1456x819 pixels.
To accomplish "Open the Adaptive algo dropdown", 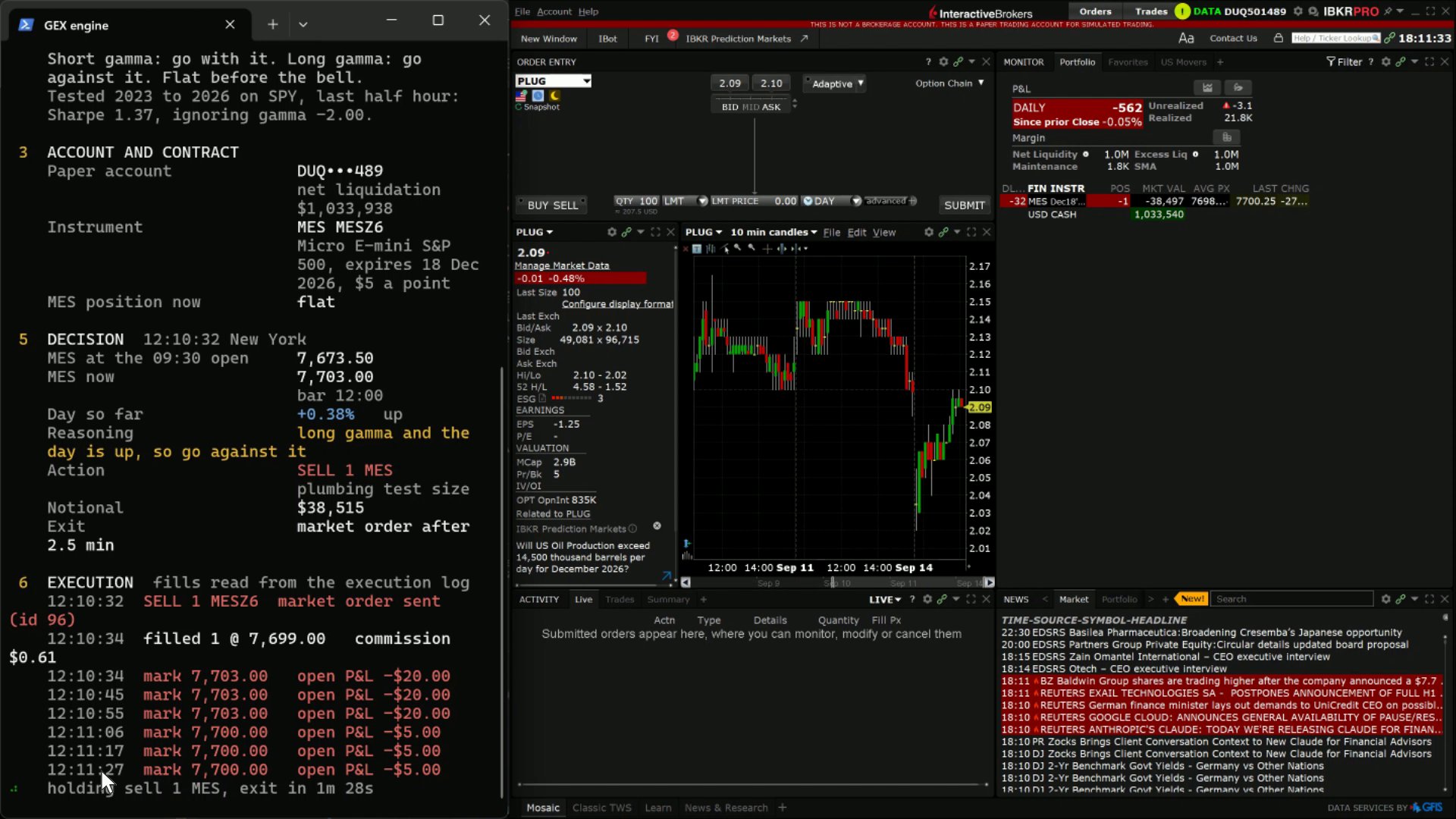I will (x=860, y=83).
